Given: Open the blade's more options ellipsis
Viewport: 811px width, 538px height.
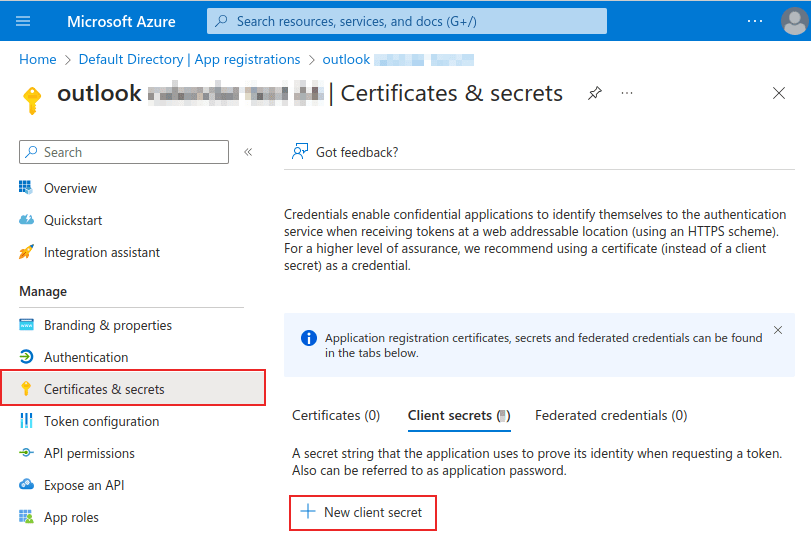Looking at the screenshot, I should click(627, 93).
